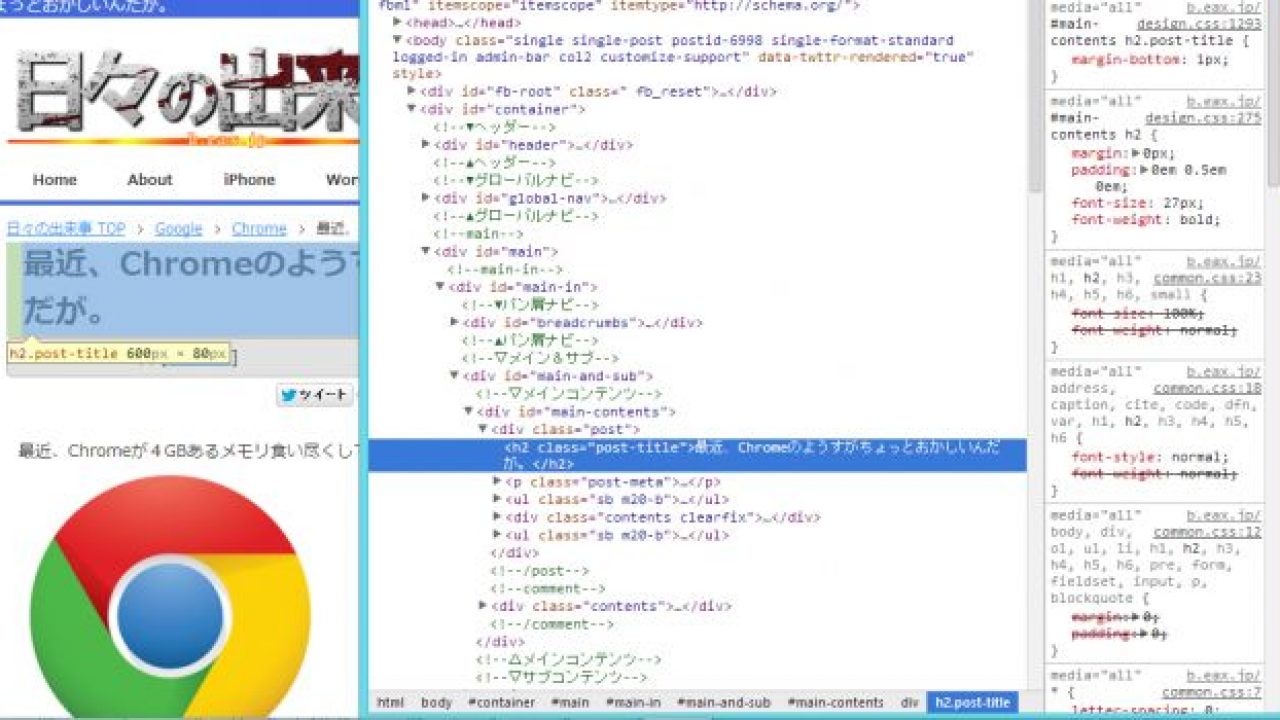The height and width of the screenshot is (720, 1280).
Task: Collapse the div class="post" node
Action: point(482,429)
